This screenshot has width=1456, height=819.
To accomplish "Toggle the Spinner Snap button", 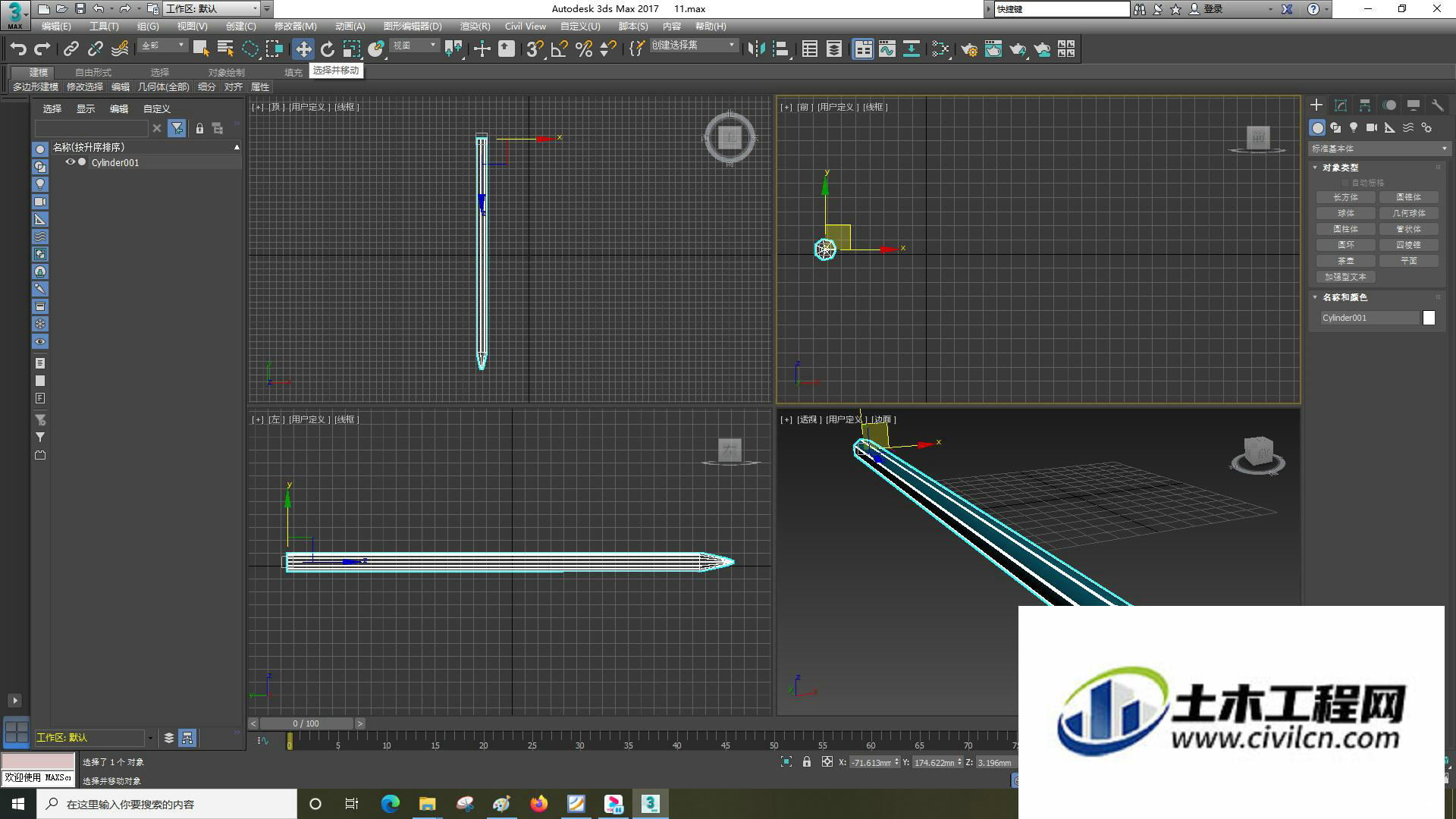I will [x=608, y=49].
